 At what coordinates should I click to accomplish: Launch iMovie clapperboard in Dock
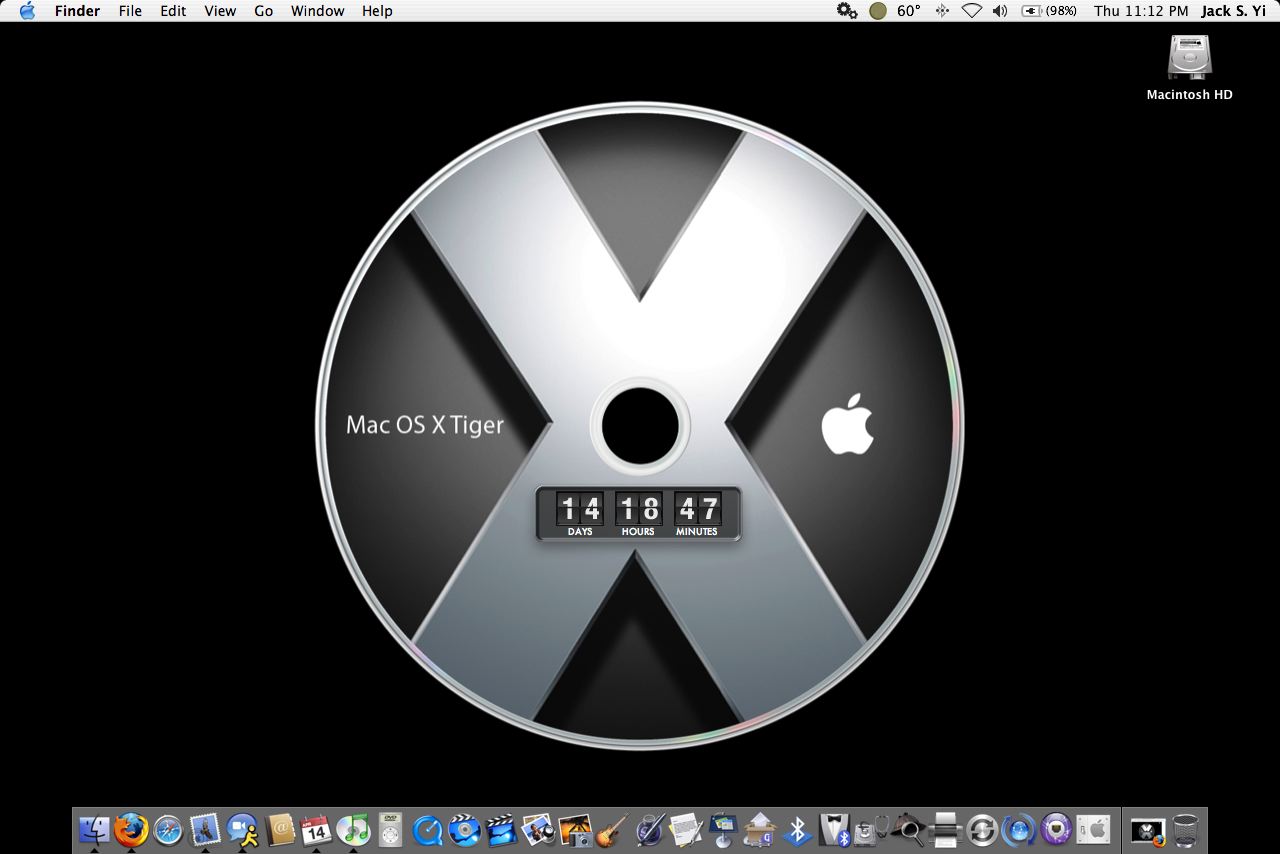pos(501,829)
